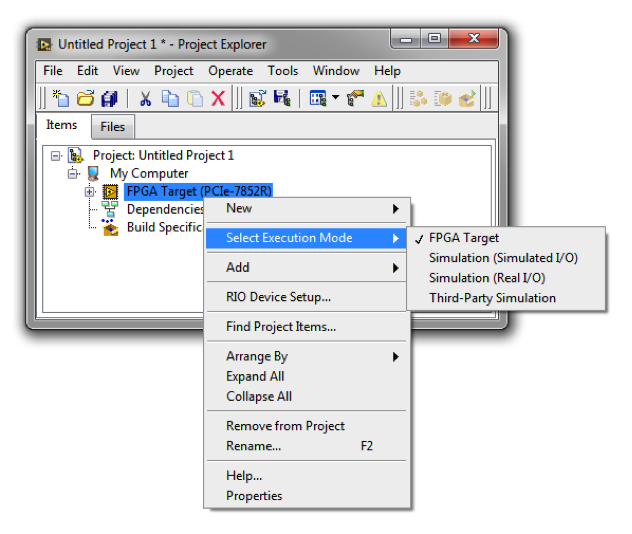Select My Computer tree item

pos(148,174)
